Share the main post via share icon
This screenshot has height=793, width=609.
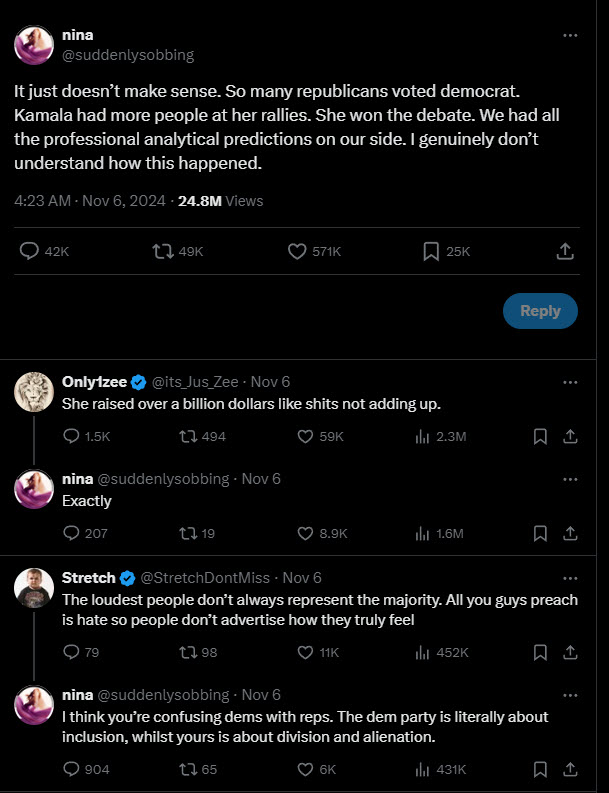pos(564,252)
